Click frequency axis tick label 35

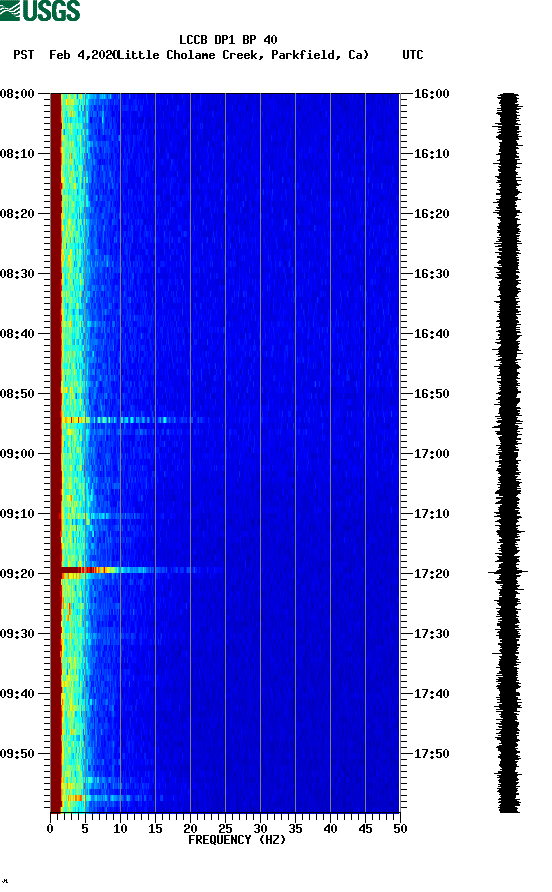295,829
